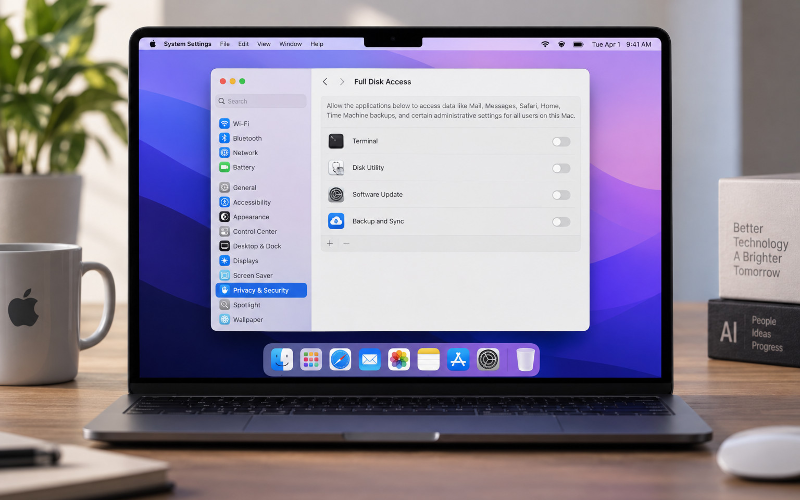Click the Bluetooth label in sidebar

tap(247, 138)
